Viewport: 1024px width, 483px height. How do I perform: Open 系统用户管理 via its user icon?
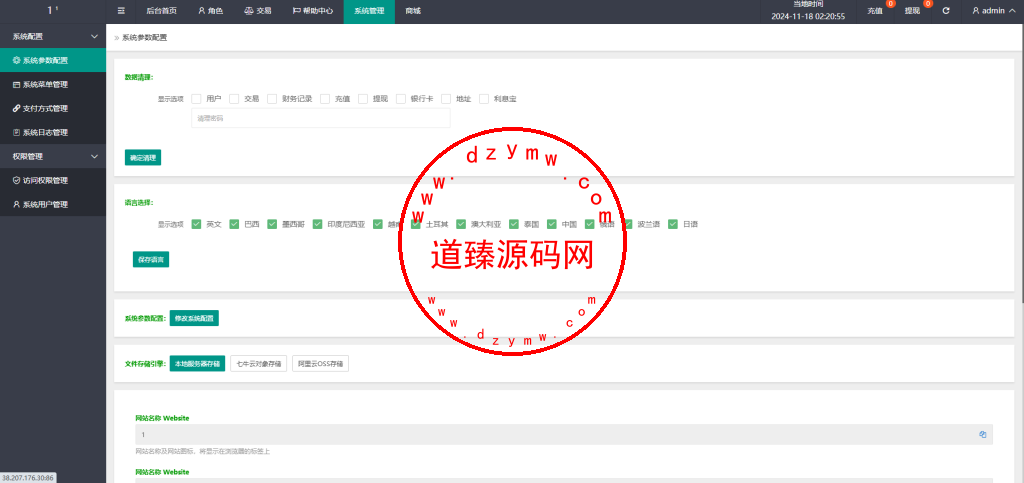click(x=16, y=205)
